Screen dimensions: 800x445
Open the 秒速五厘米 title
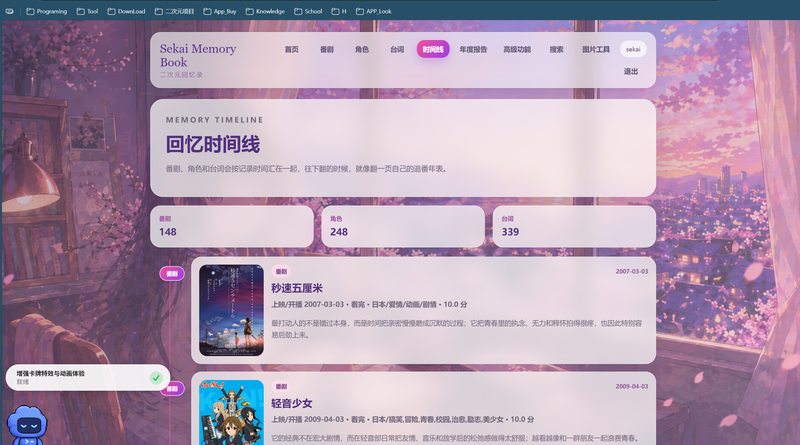297,288
